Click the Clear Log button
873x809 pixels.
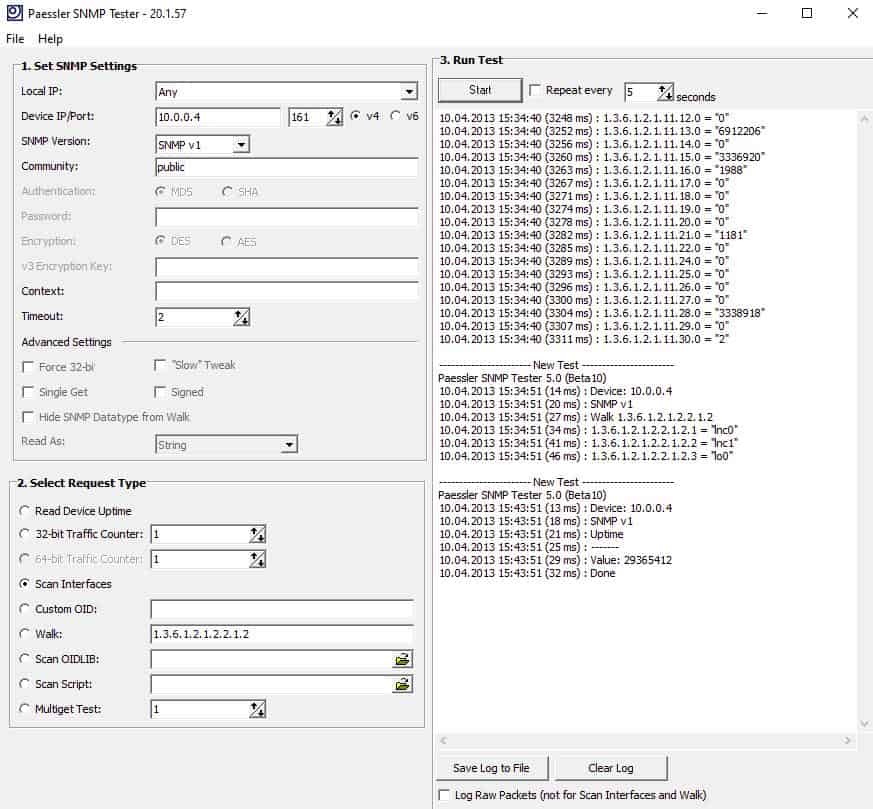click(611, 768)
